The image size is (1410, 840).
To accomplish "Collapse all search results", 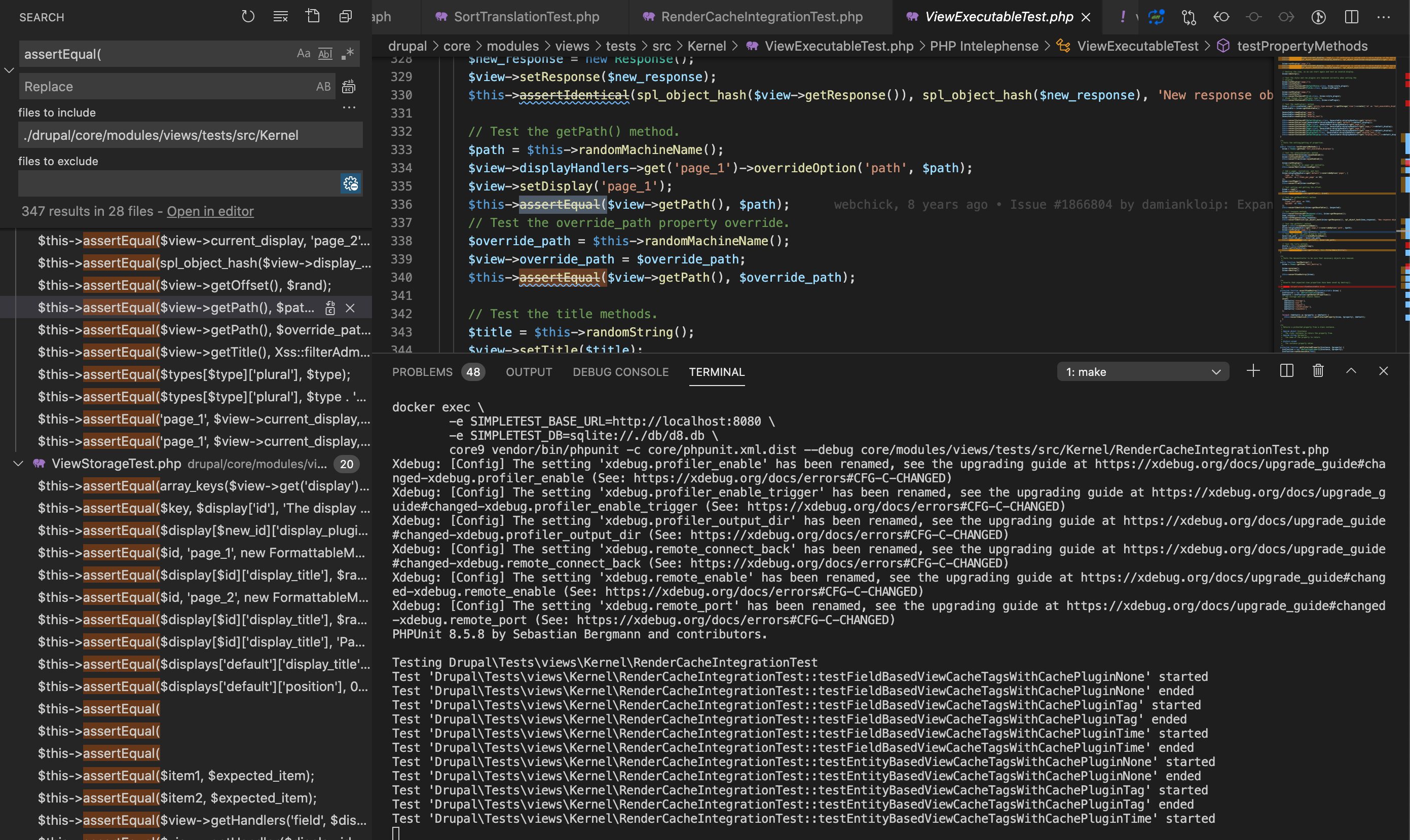I will click(x=346, y=16).
